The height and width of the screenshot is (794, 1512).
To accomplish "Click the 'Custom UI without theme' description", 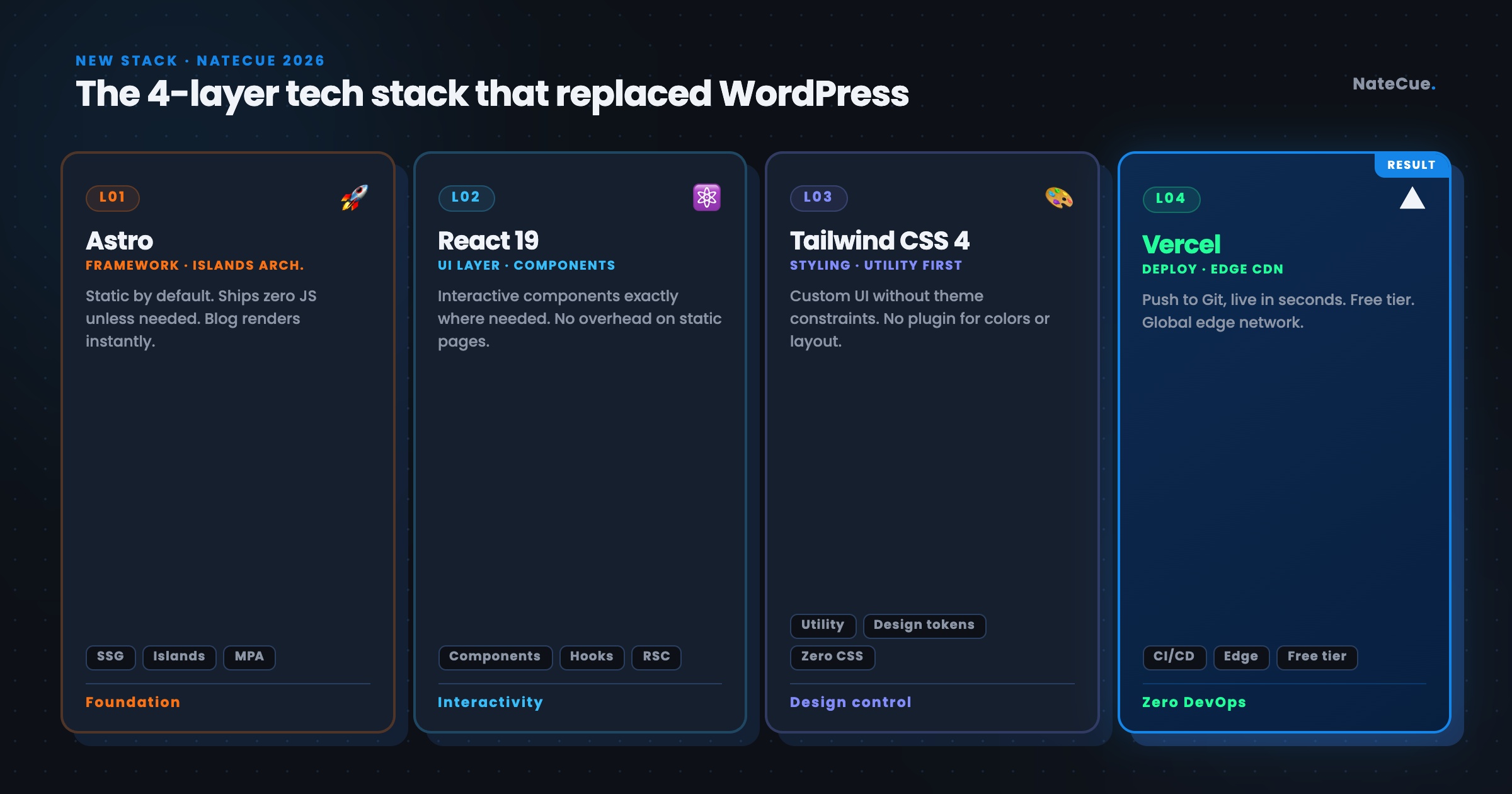I will (920, 319).
